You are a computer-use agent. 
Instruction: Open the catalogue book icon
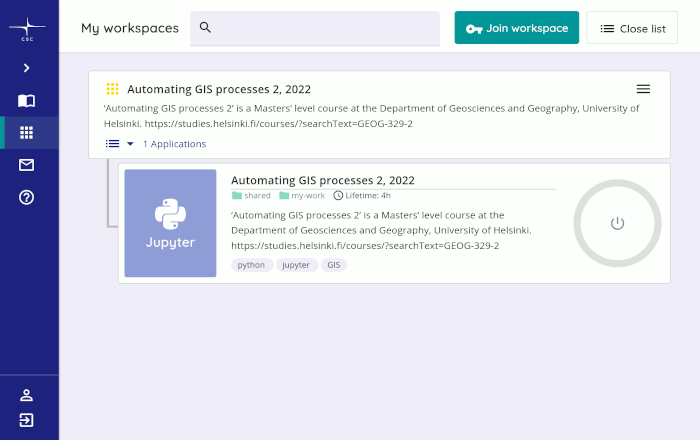click(x=26, y=101)
